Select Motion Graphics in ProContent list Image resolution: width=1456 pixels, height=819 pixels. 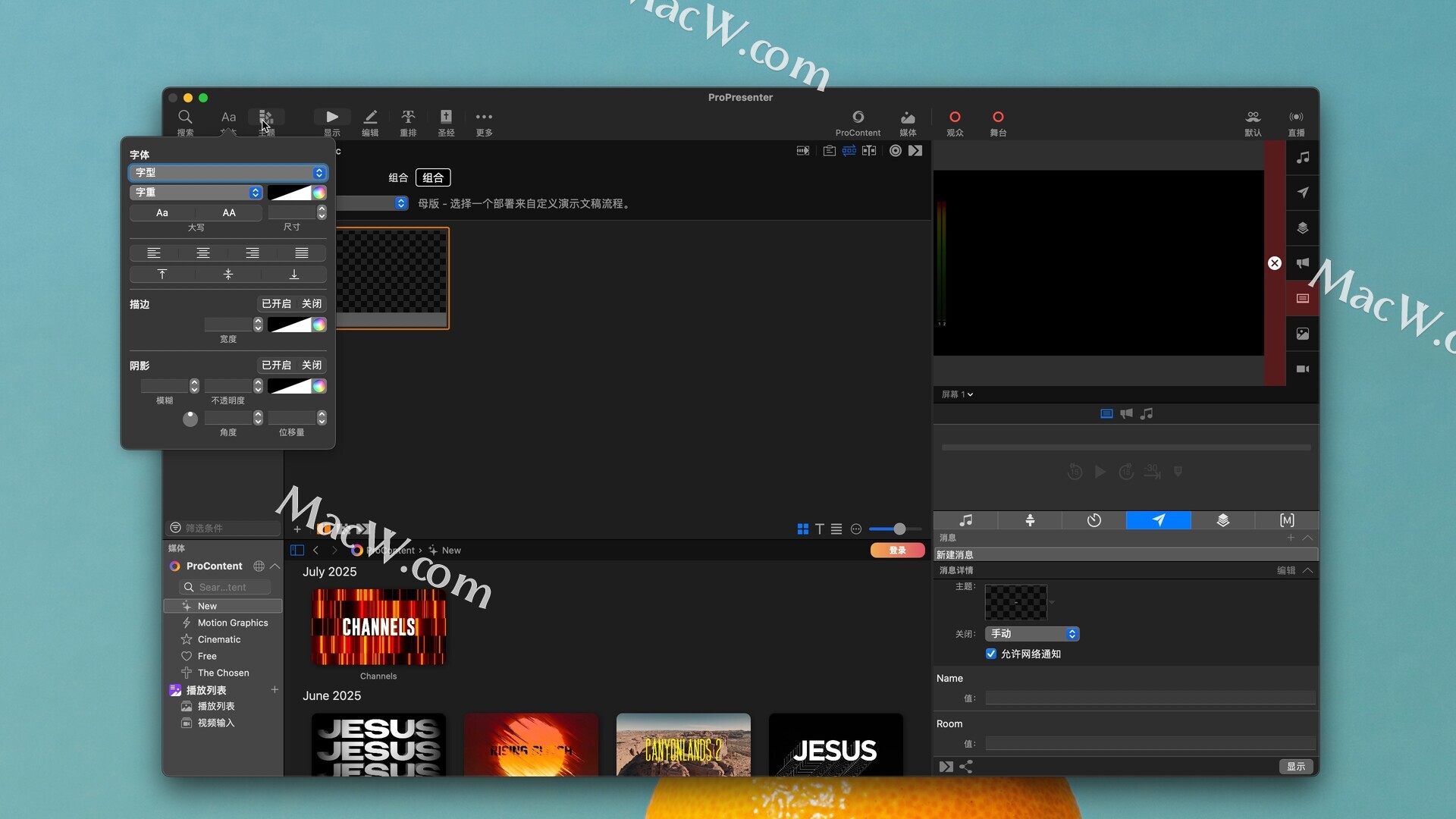(233, 623)
